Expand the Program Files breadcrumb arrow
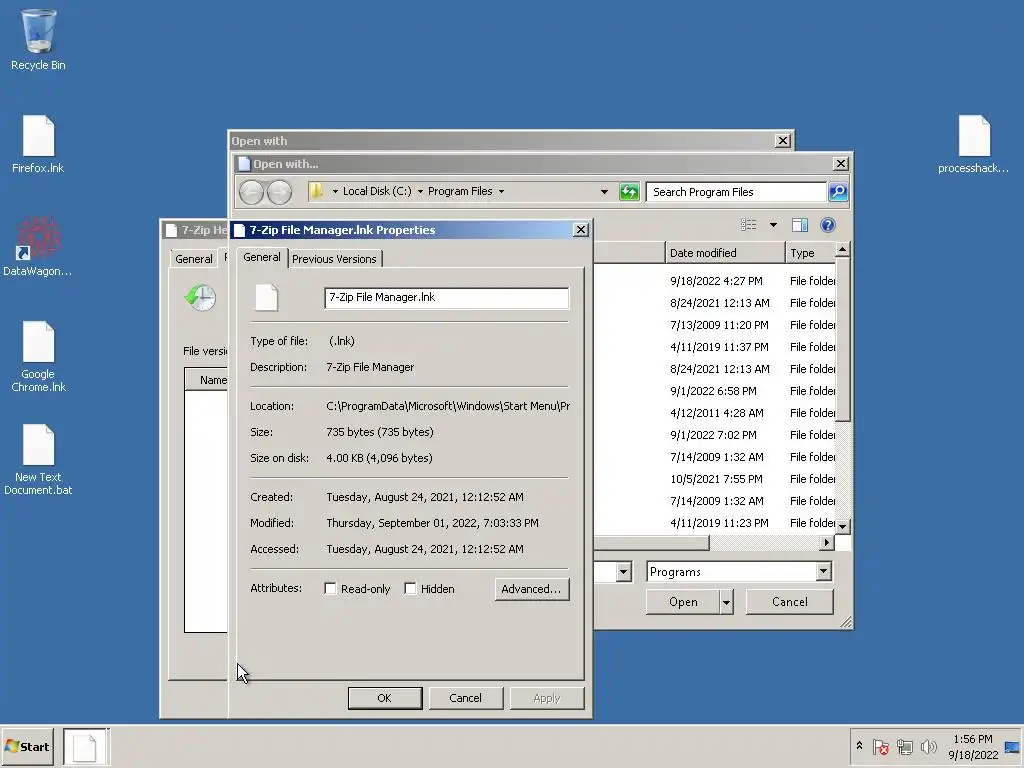The image size is (1024, 768). 502,191
